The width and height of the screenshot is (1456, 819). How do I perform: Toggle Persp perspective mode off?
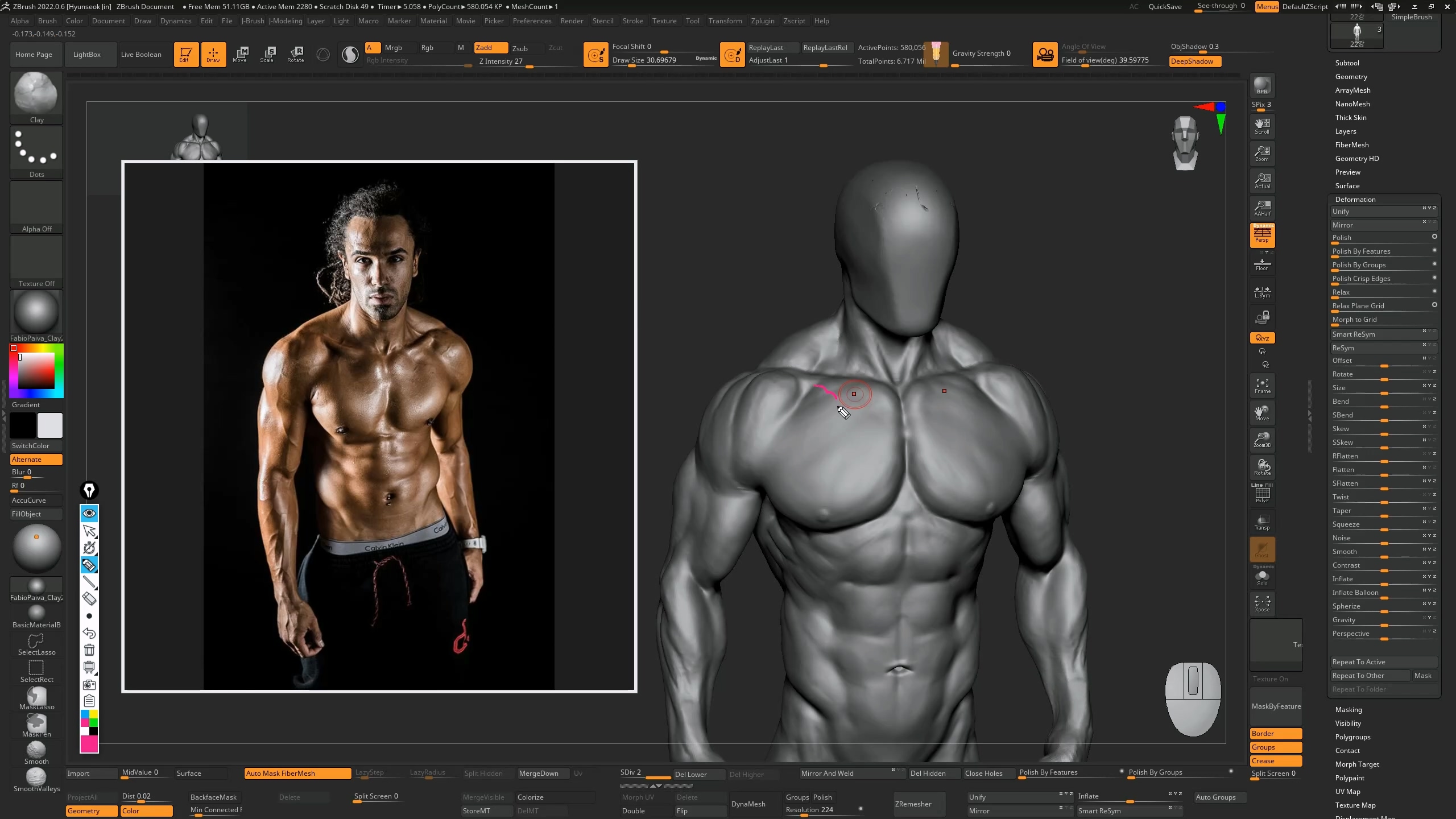1262,235
